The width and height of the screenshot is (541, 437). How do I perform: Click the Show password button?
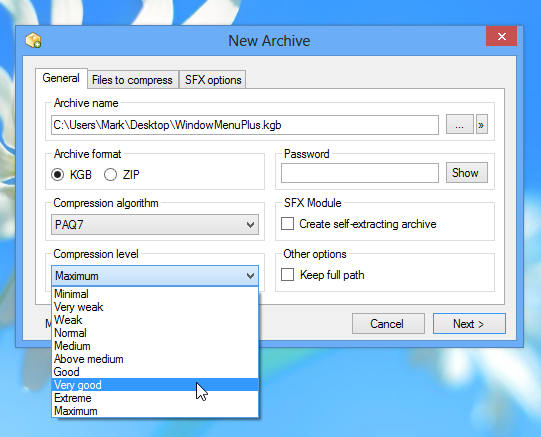point(466,173)
